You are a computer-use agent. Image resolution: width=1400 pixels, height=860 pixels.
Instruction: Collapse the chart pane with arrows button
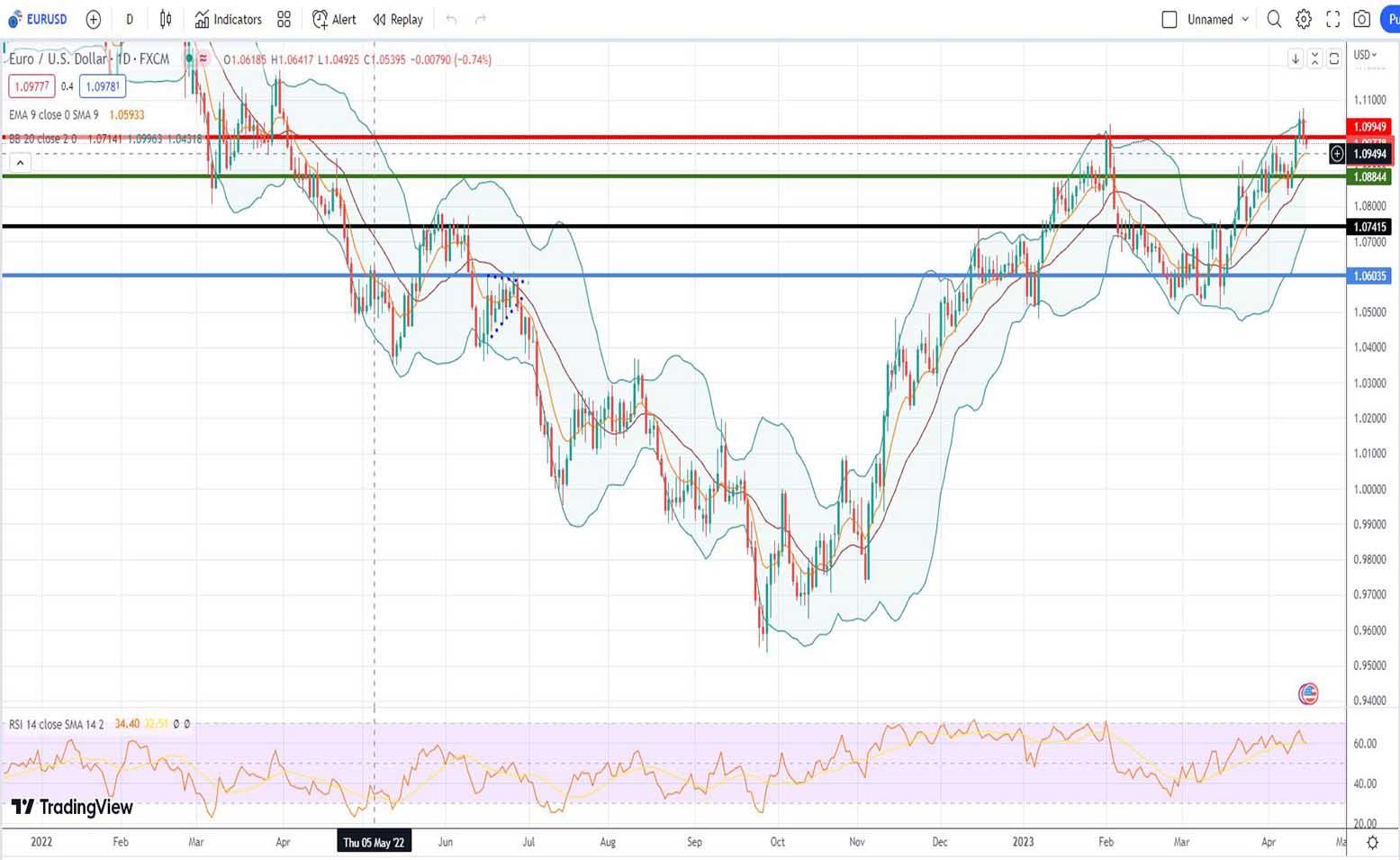[1314, 59]
